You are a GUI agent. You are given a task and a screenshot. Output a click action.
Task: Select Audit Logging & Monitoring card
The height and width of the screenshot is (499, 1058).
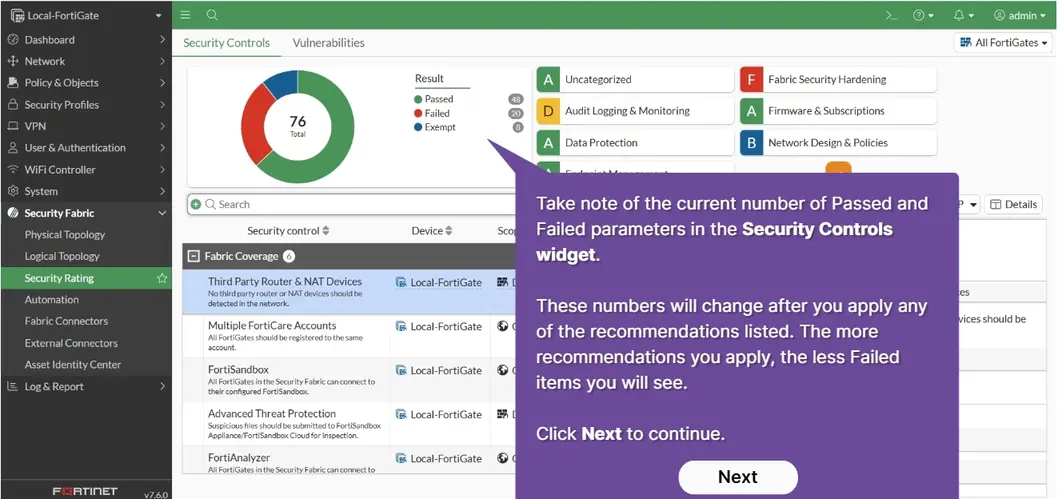pyautogui.click(x=635, y=111)
